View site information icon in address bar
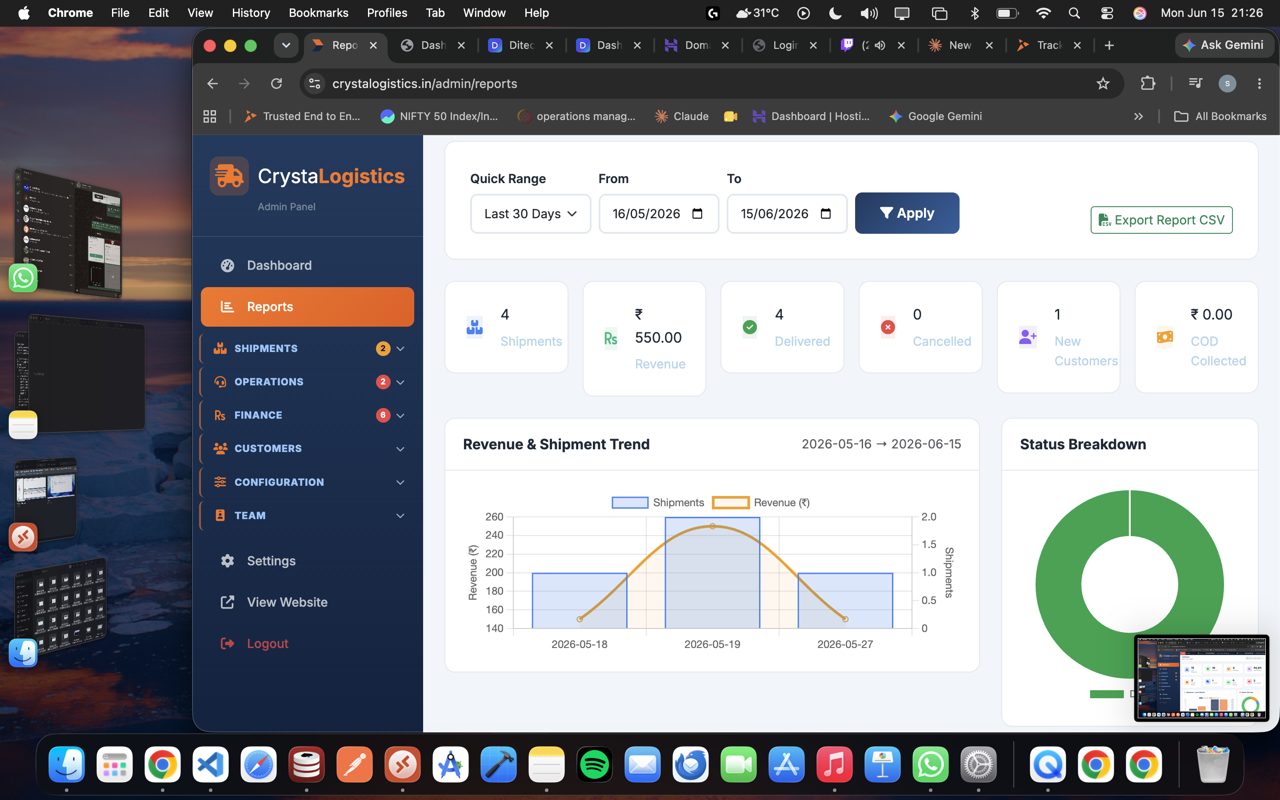Viewport: 1280px width, 800px height. tap(315, 84)
